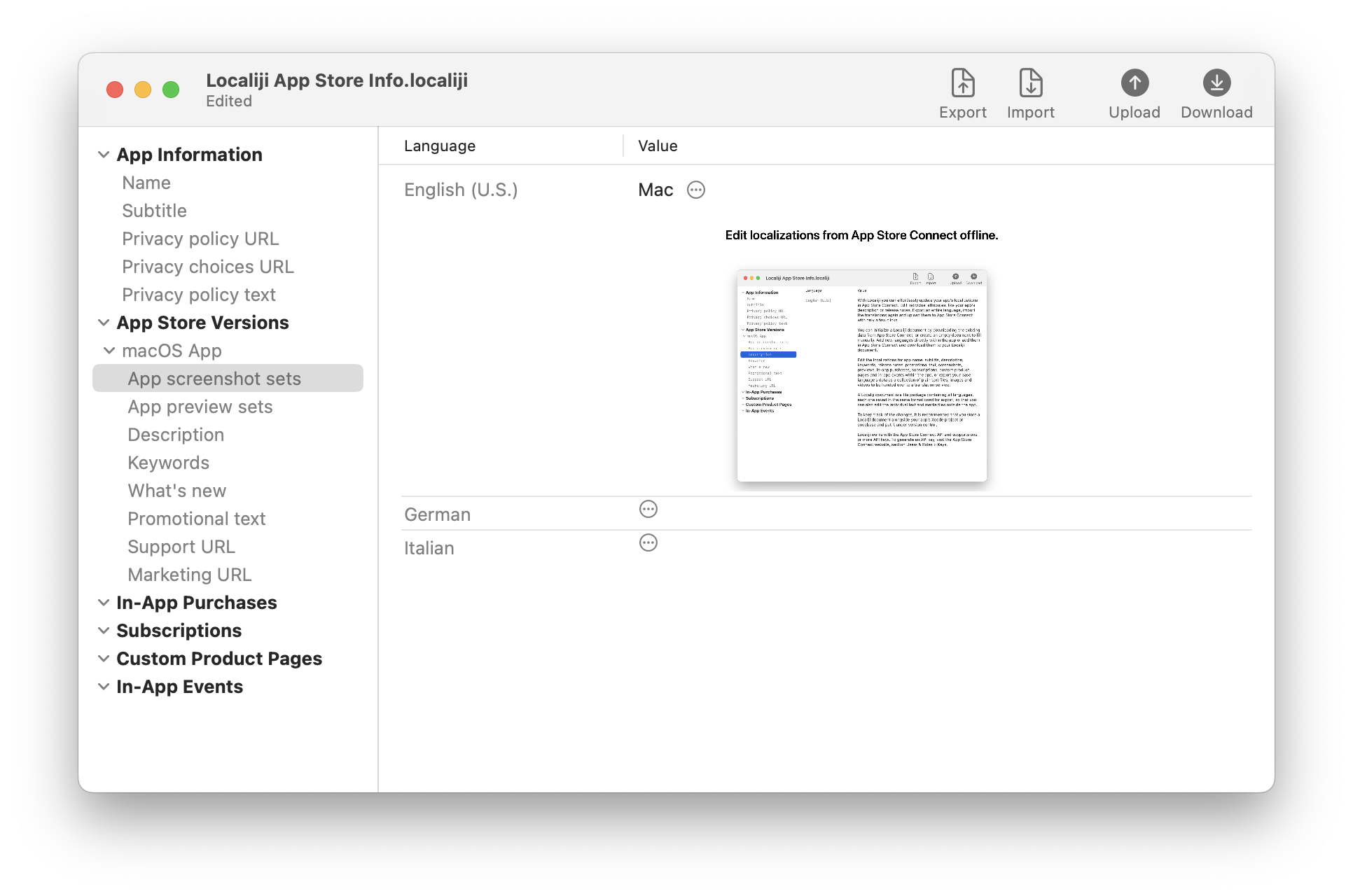Select Privacy choices URL item
Image resolution: width=1353 pixels, height=896 pixels.
click(x=208, y=267)
